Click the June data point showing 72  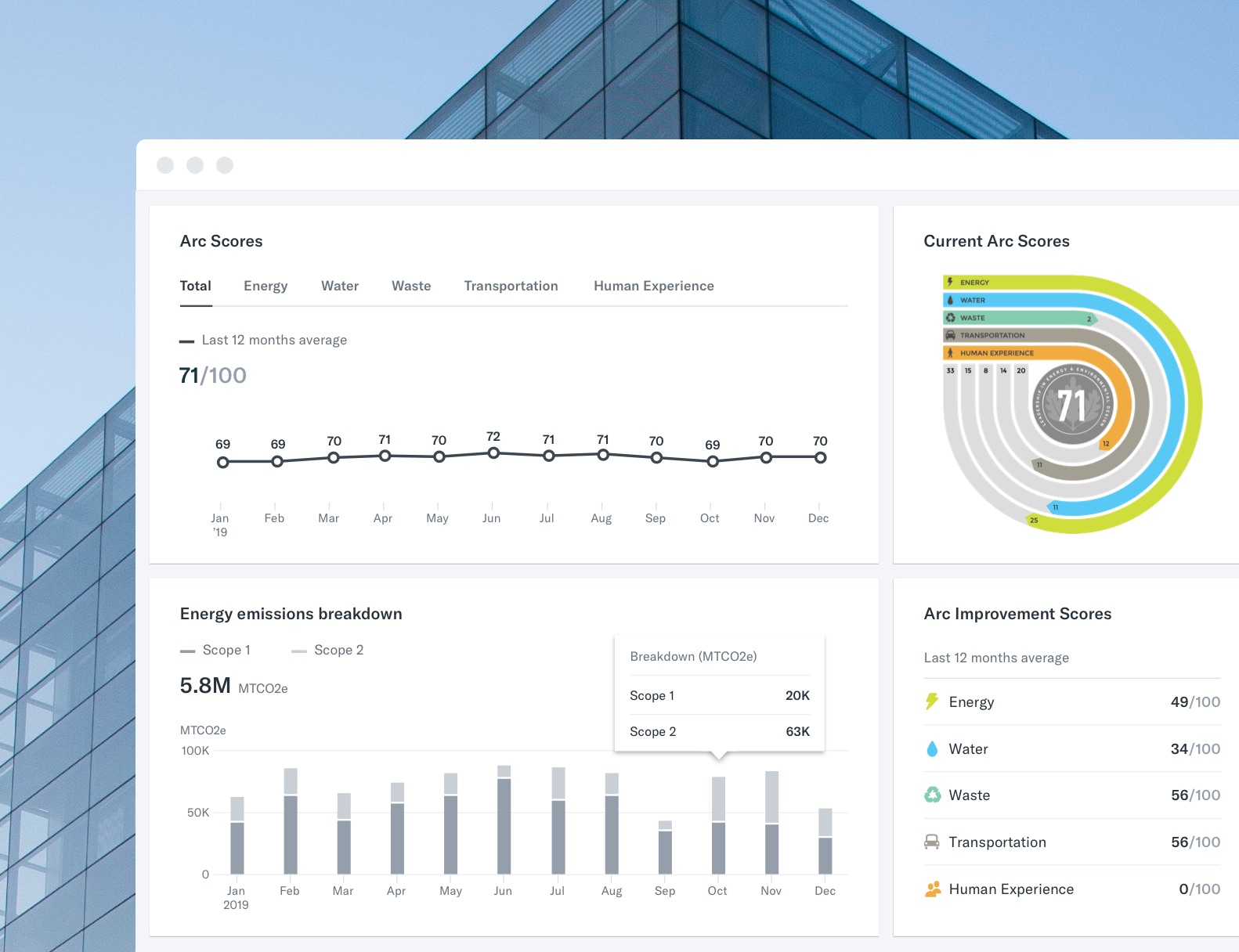point(493,453)
